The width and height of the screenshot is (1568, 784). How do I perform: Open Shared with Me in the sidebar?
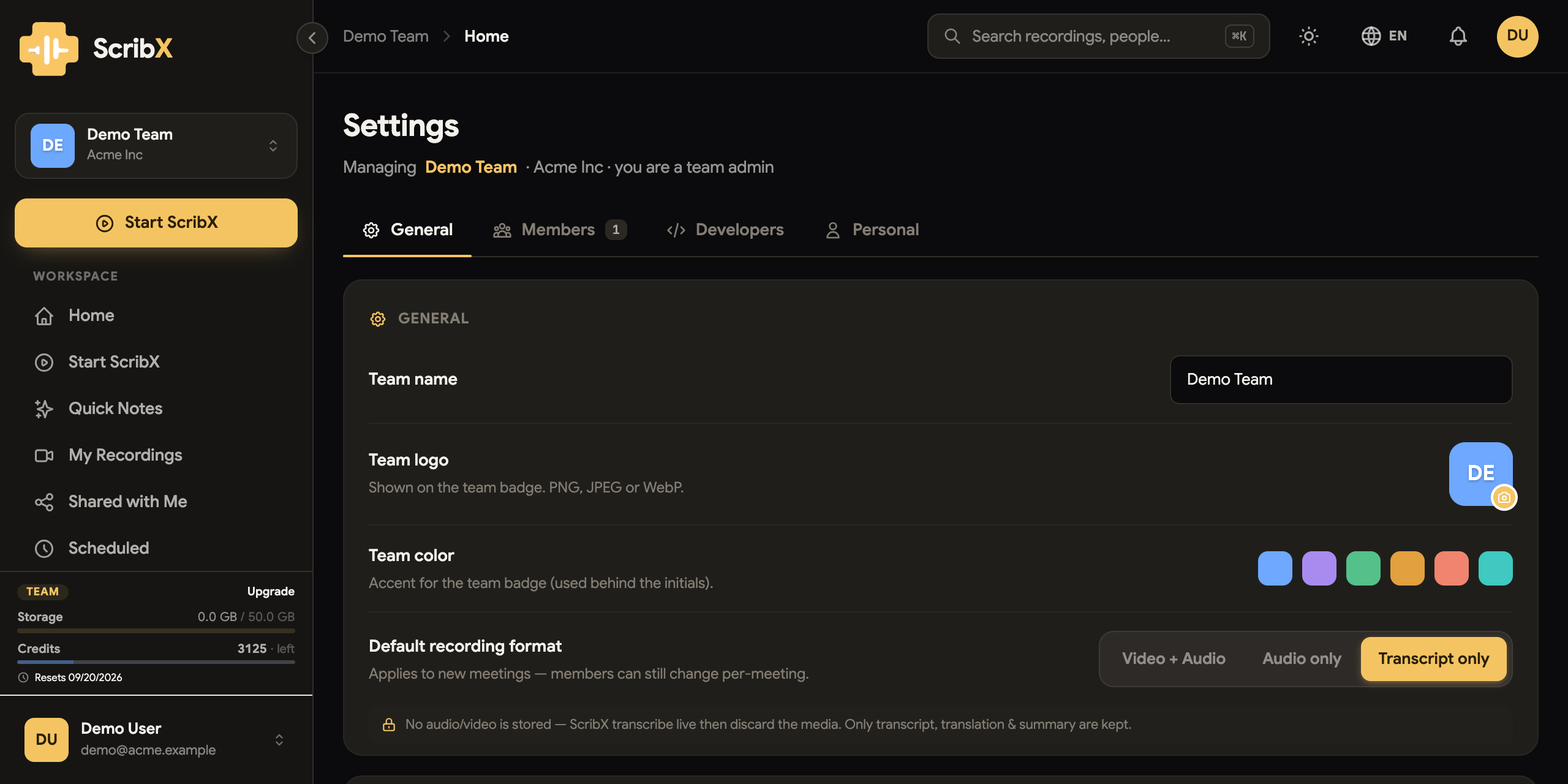(156, 502)
